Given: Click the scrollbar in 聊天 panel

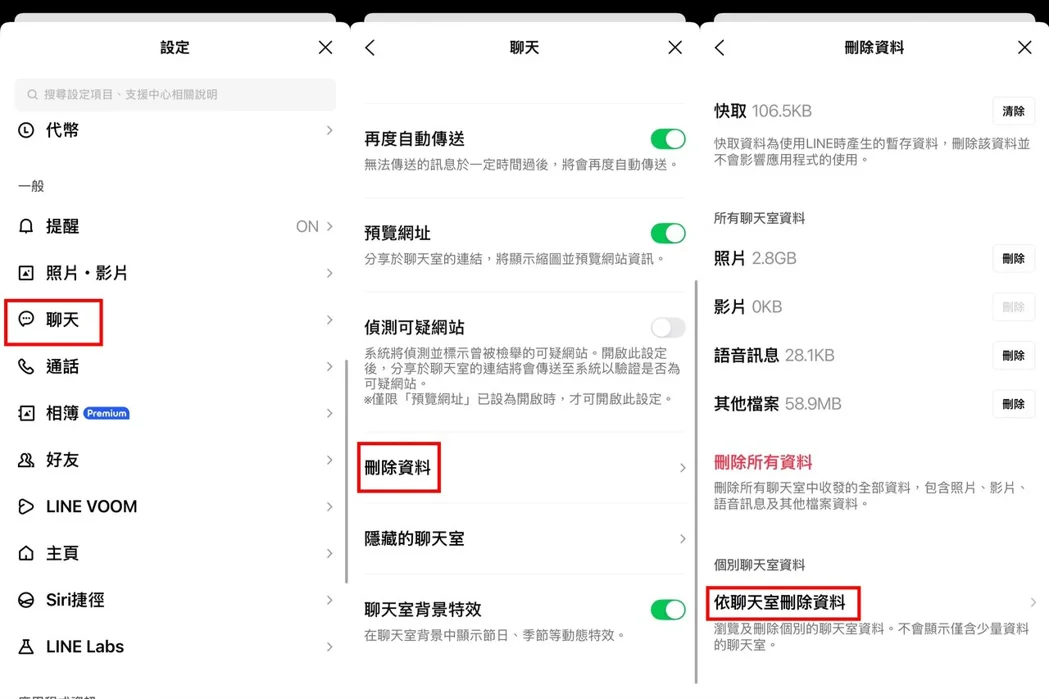Looking at the screenshot, I should click(696, 482).
